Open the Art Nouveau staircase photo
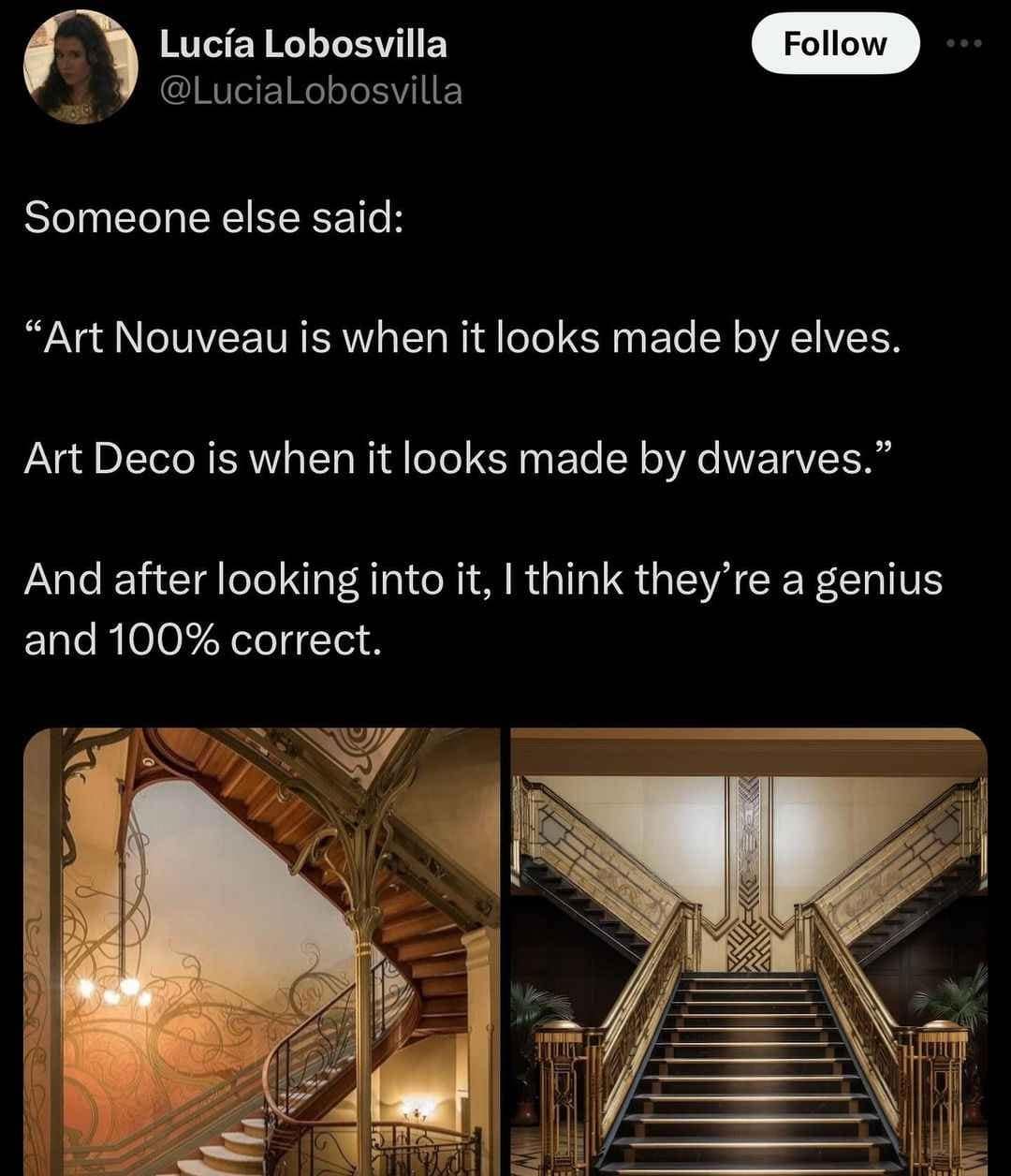Viewport: 1011px width, 1176px height. pos(261,951)
